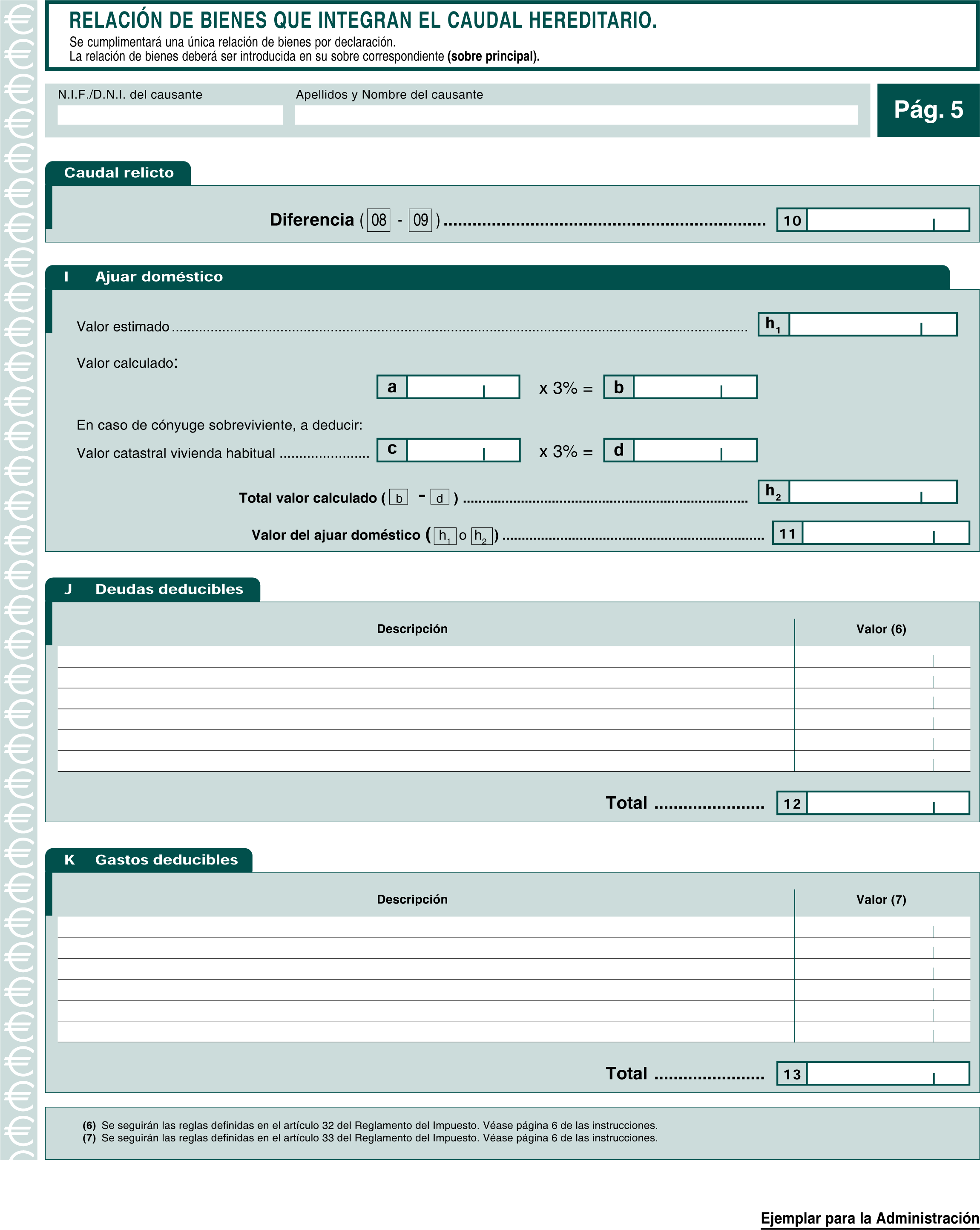The width and height of the screenshot is (980, 1230).
Task: Click the 'x 3% =' text after box a
Action: coord(566,388)
